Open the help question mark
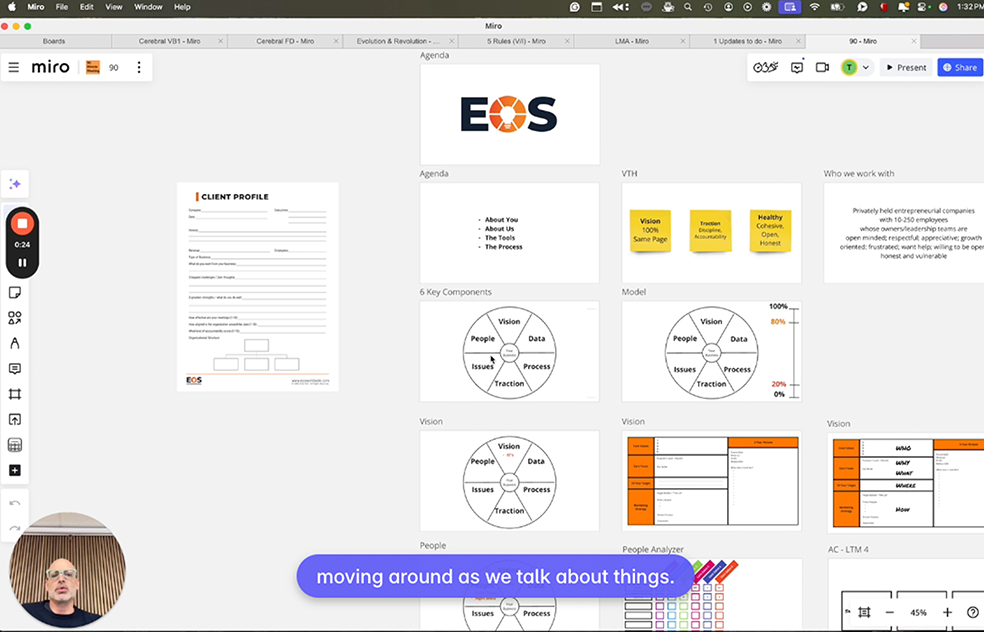Screen dimensions: 984x632 click(x=973, y=612)
